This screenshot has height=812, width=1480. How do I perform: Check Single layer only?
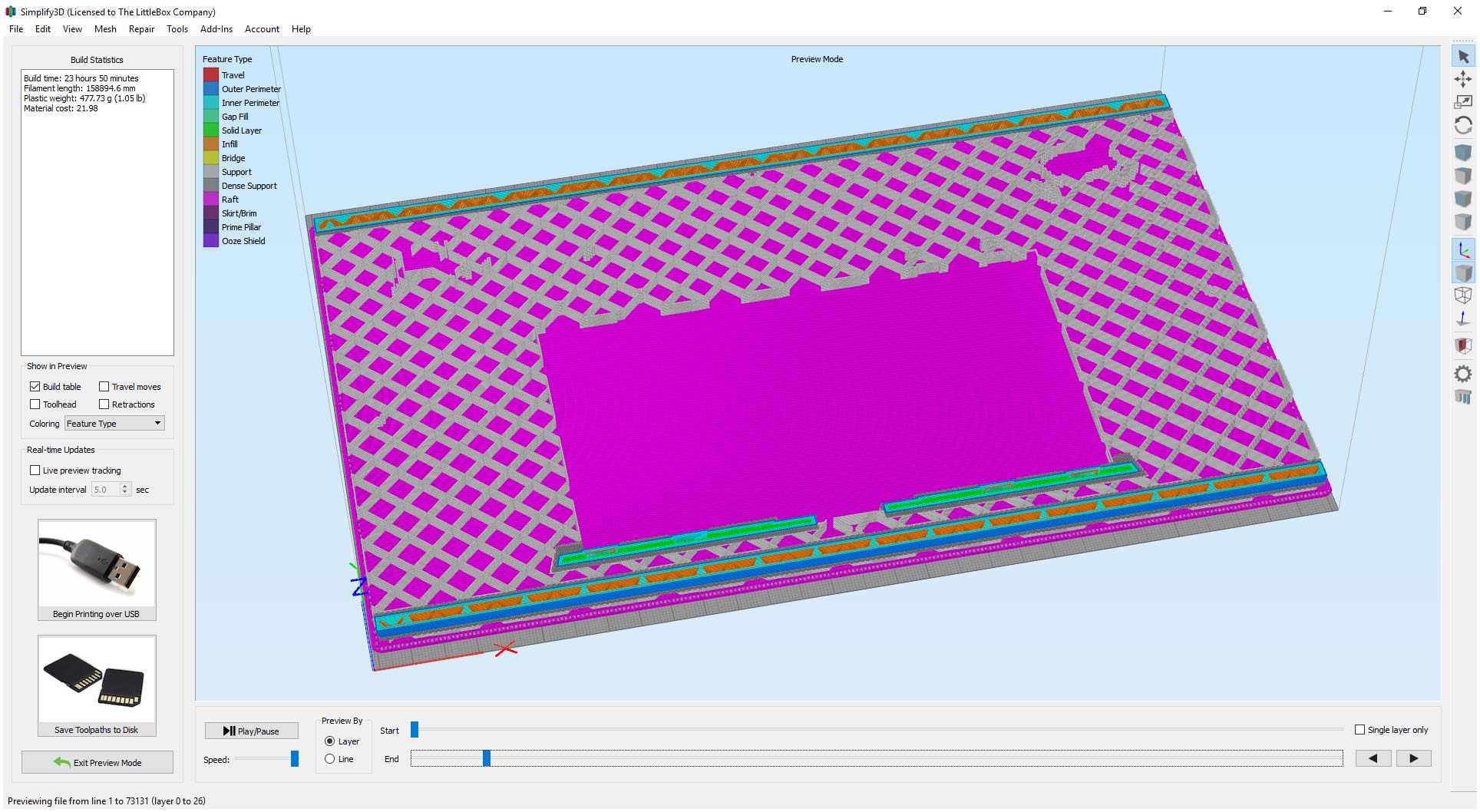pyautogui.click(x=1360, y=730)
